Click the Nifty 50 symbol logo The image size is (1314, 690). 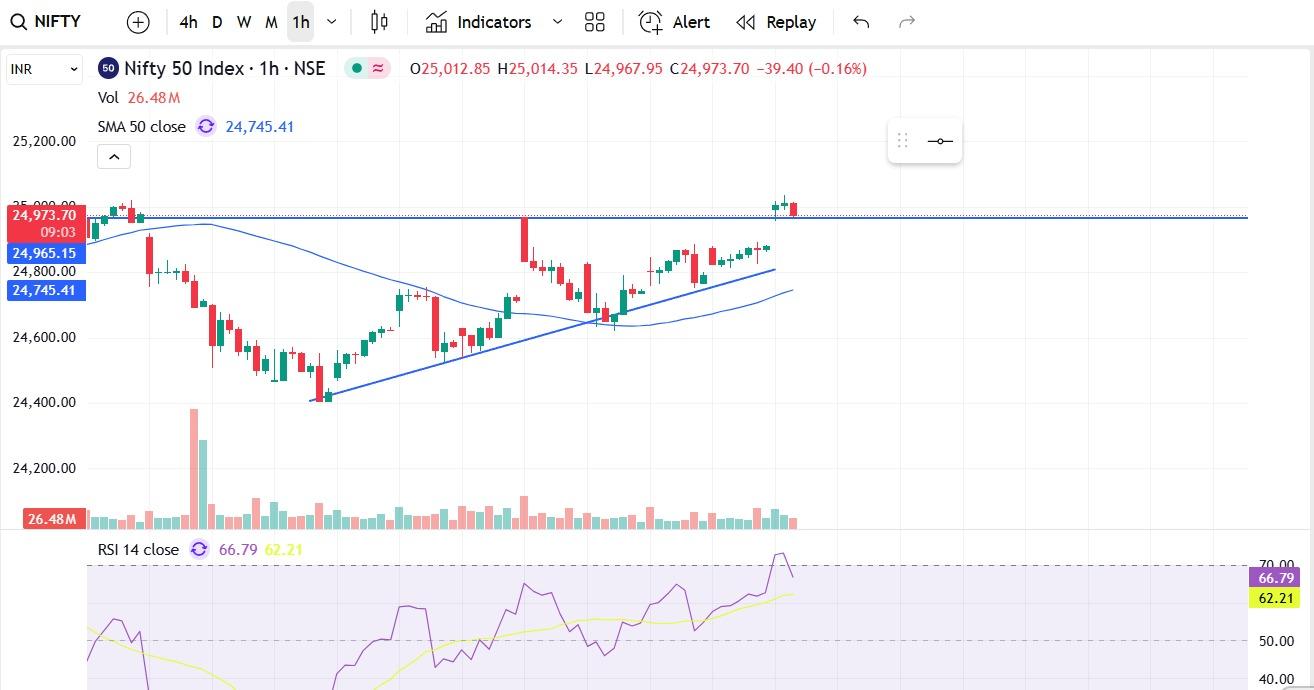pyautogui.click(x=108, y=68)
